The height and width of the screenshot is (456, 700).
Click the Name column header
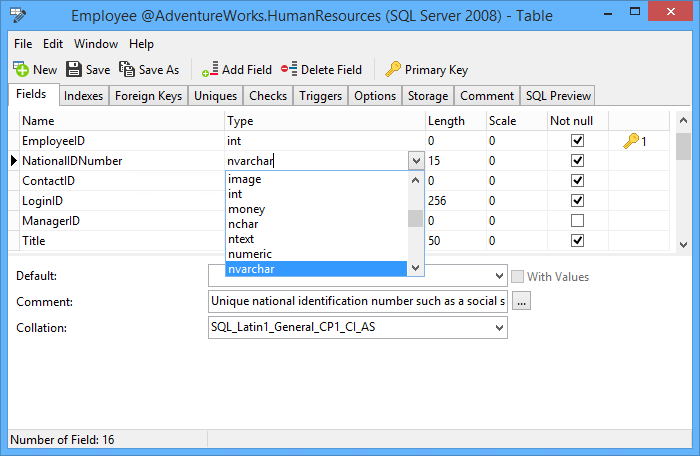coord(122,121)
